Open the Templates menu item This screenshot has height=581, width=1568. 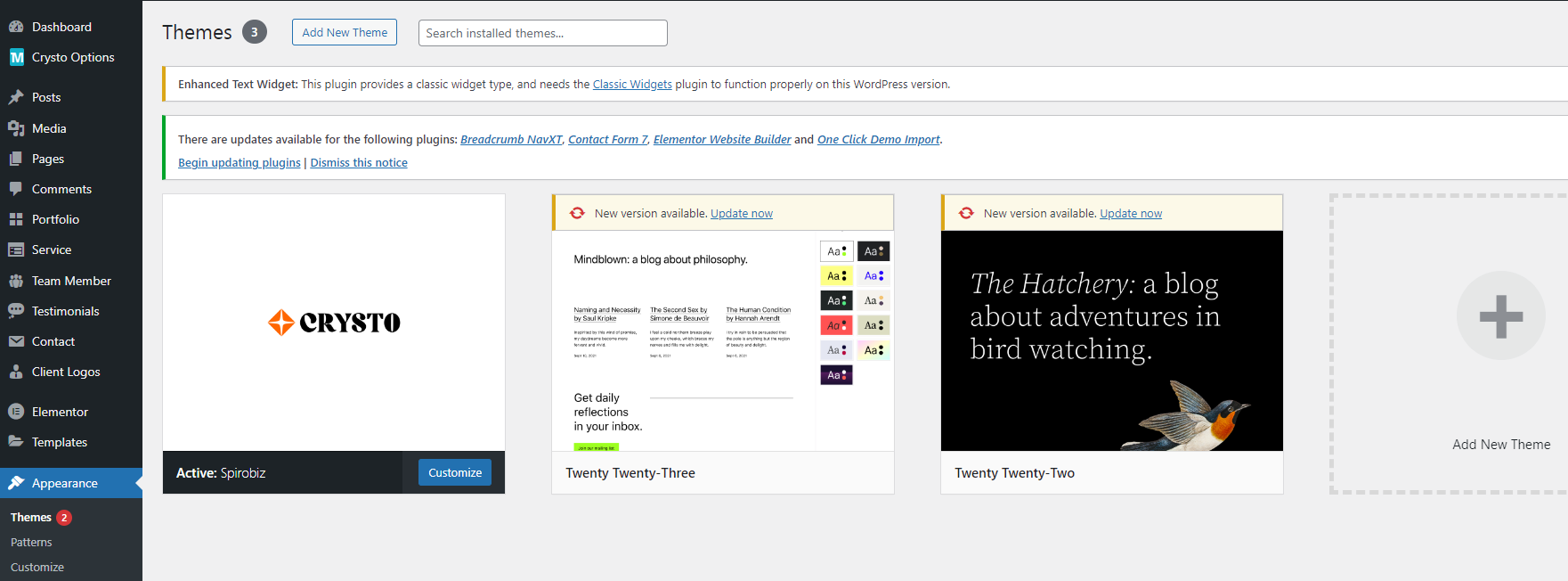point(60,442)
